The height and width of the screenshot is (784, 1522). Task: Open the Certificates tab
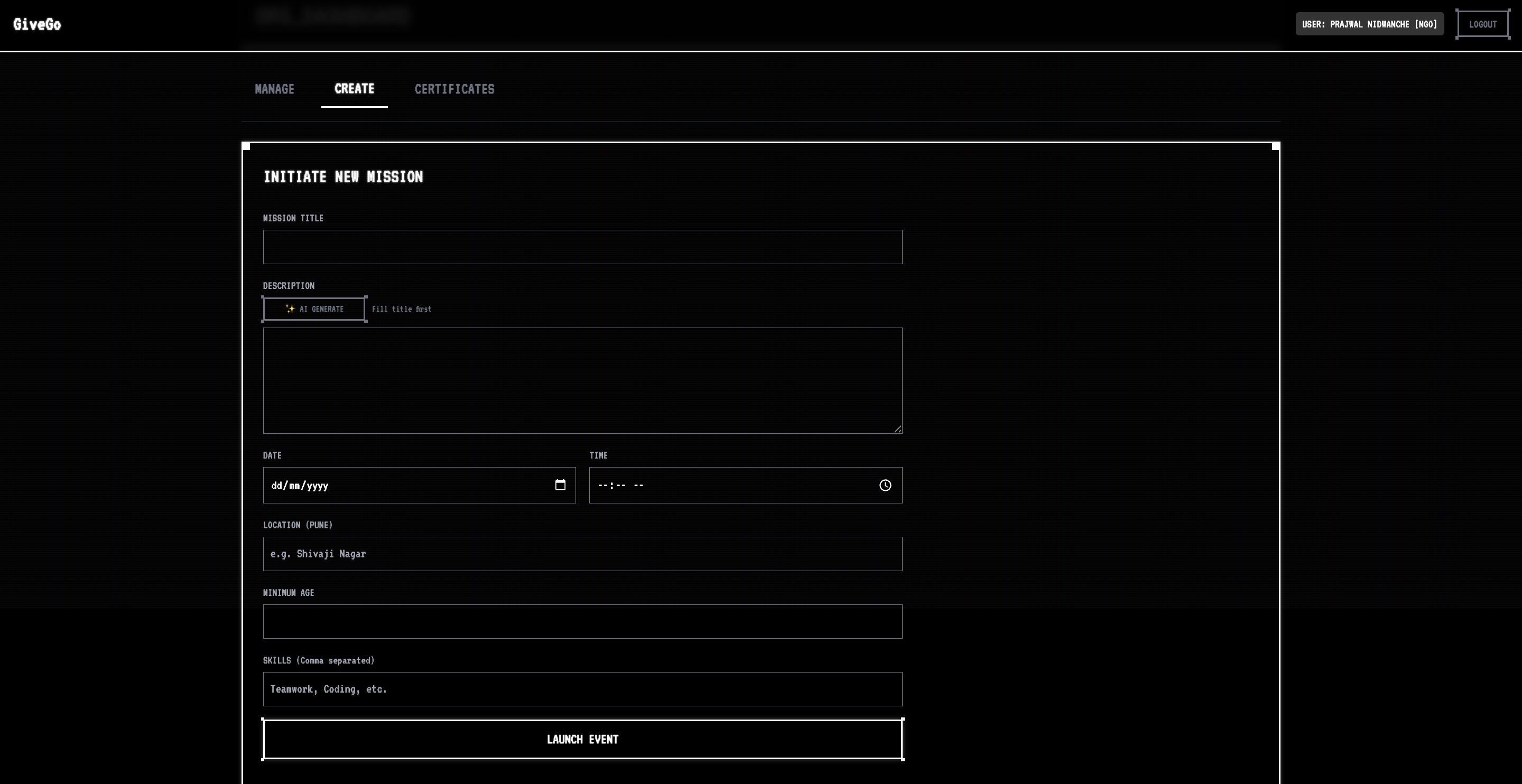tap(454, 89)
